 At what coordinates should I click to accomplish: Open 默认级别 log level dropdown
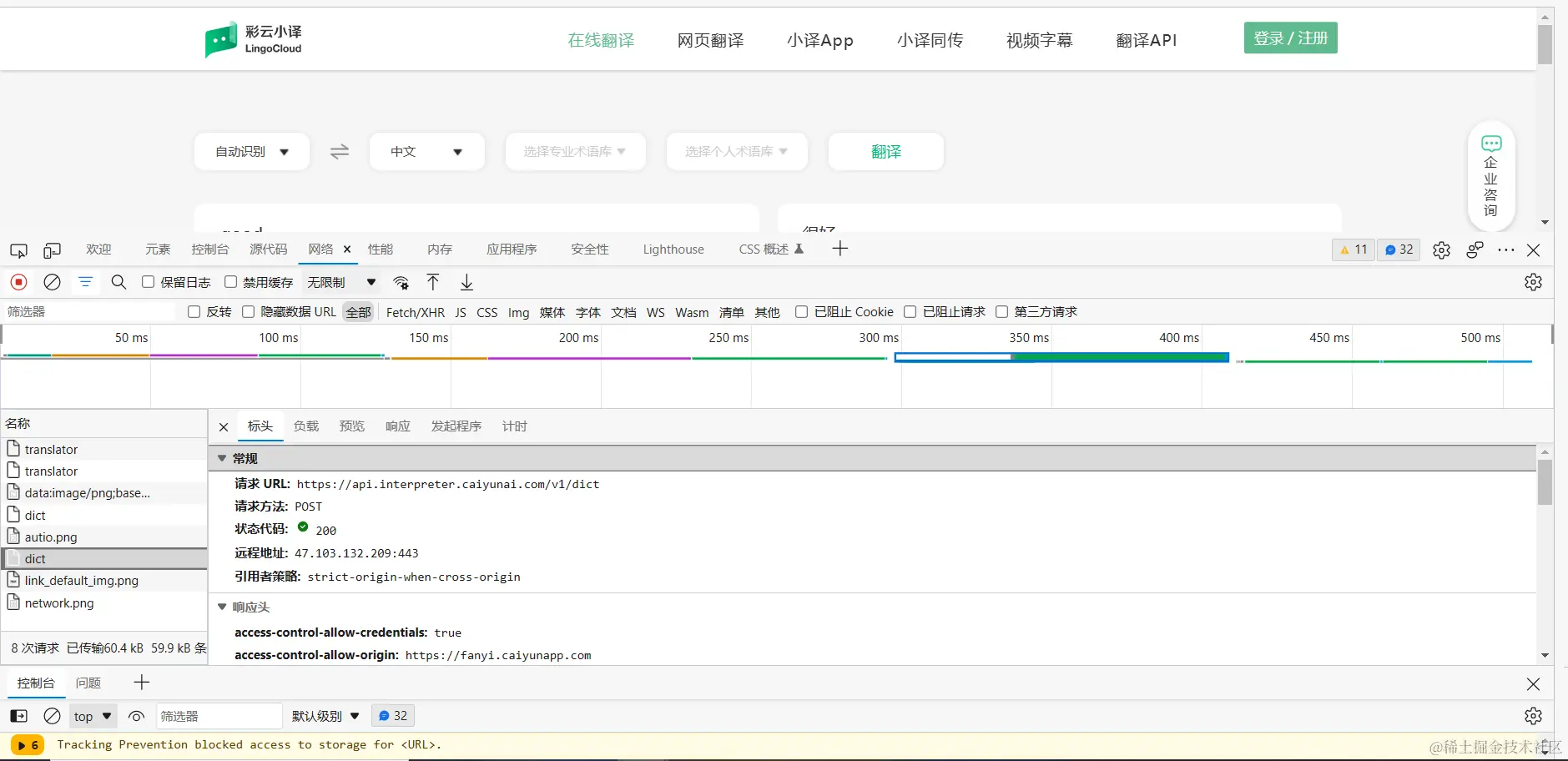coord(325,716)
